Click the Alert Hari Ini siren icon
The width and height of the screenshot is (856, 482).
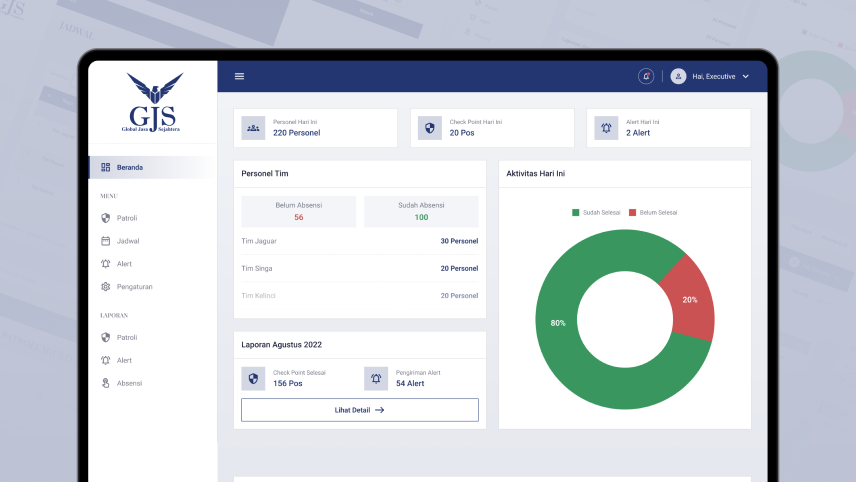pos(606,128)
